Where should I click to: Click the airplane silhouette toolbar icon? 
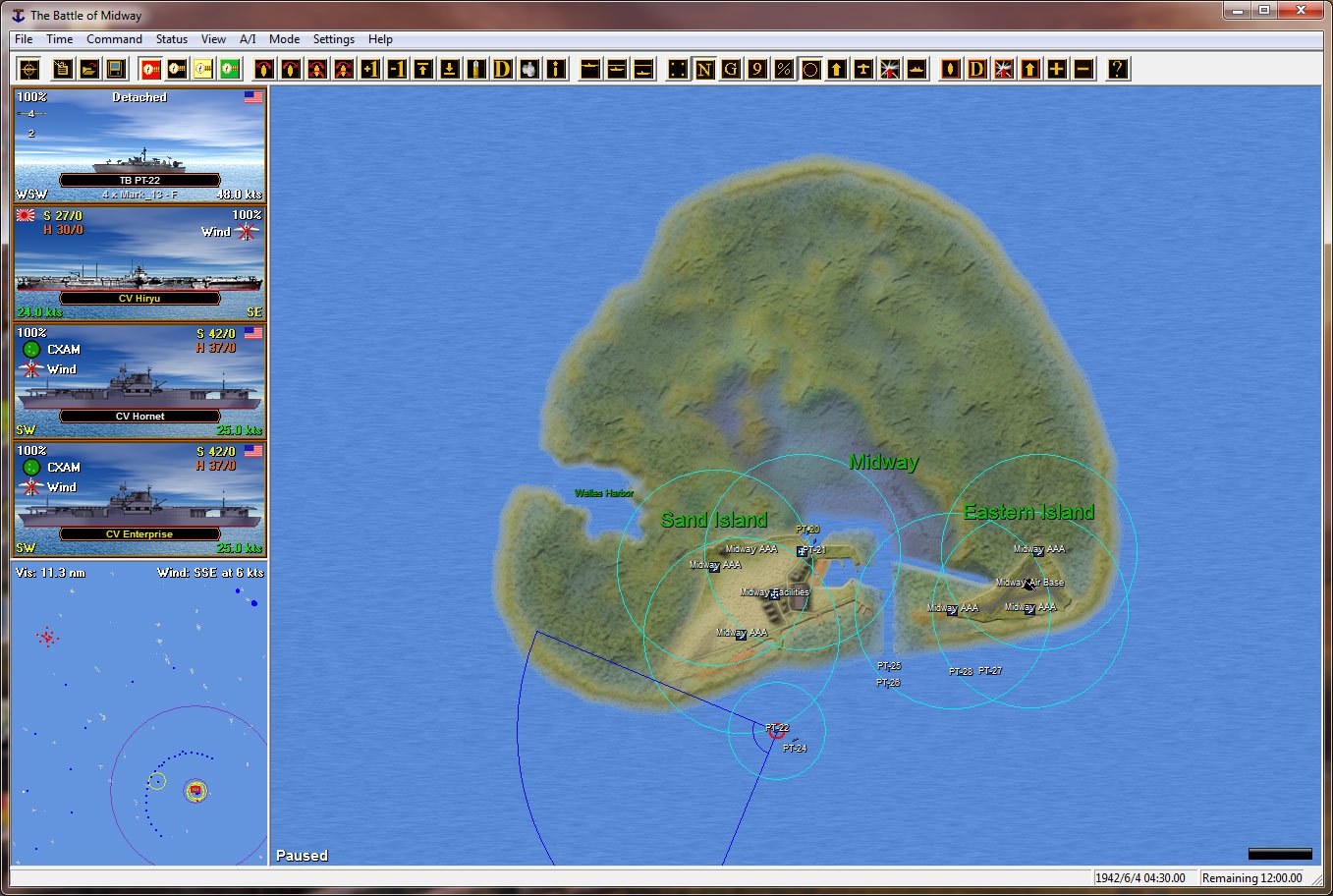tap(862, 69)
